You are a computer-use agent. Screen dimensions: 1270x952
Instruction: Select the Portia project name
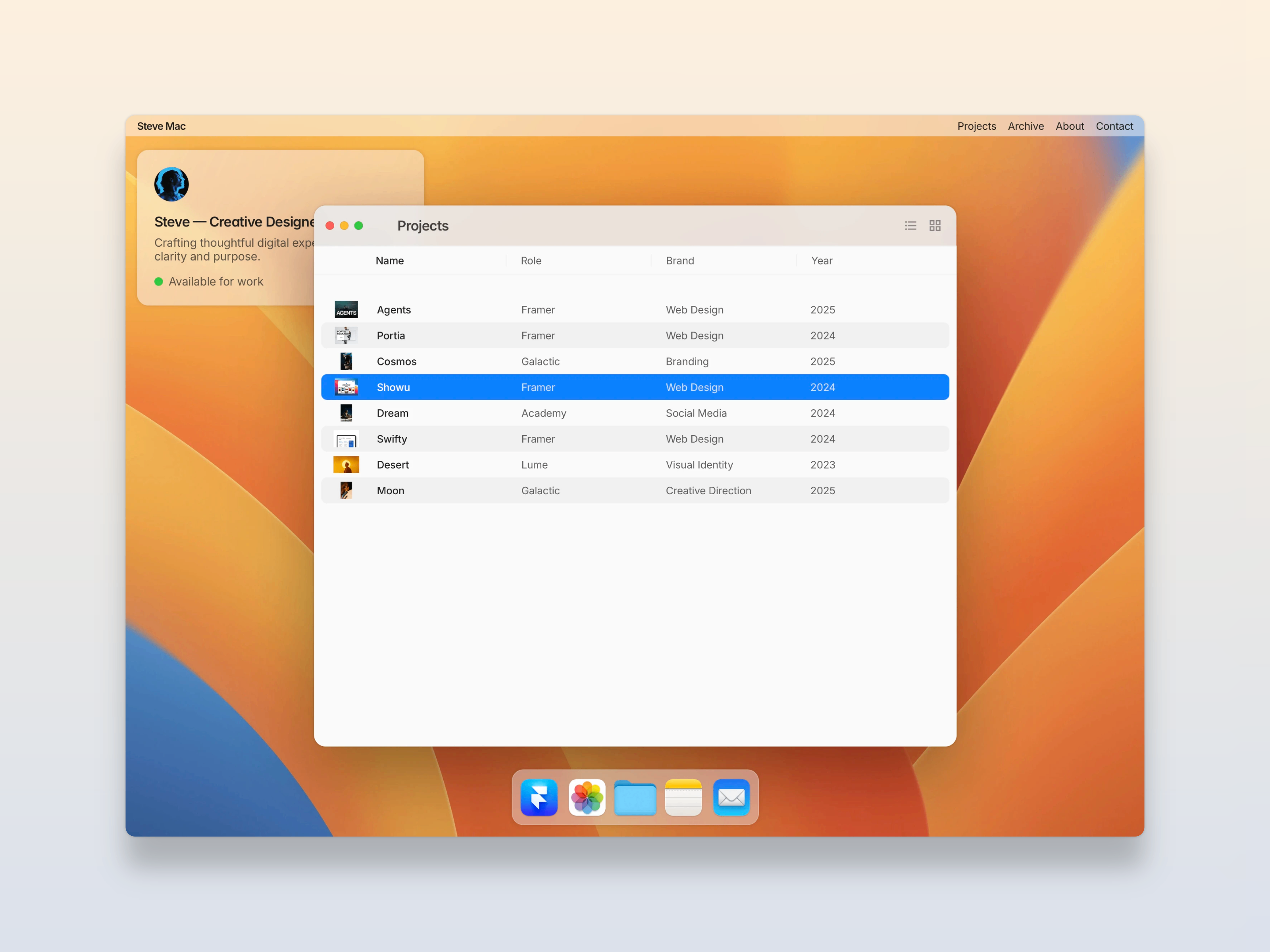point(391,336)
